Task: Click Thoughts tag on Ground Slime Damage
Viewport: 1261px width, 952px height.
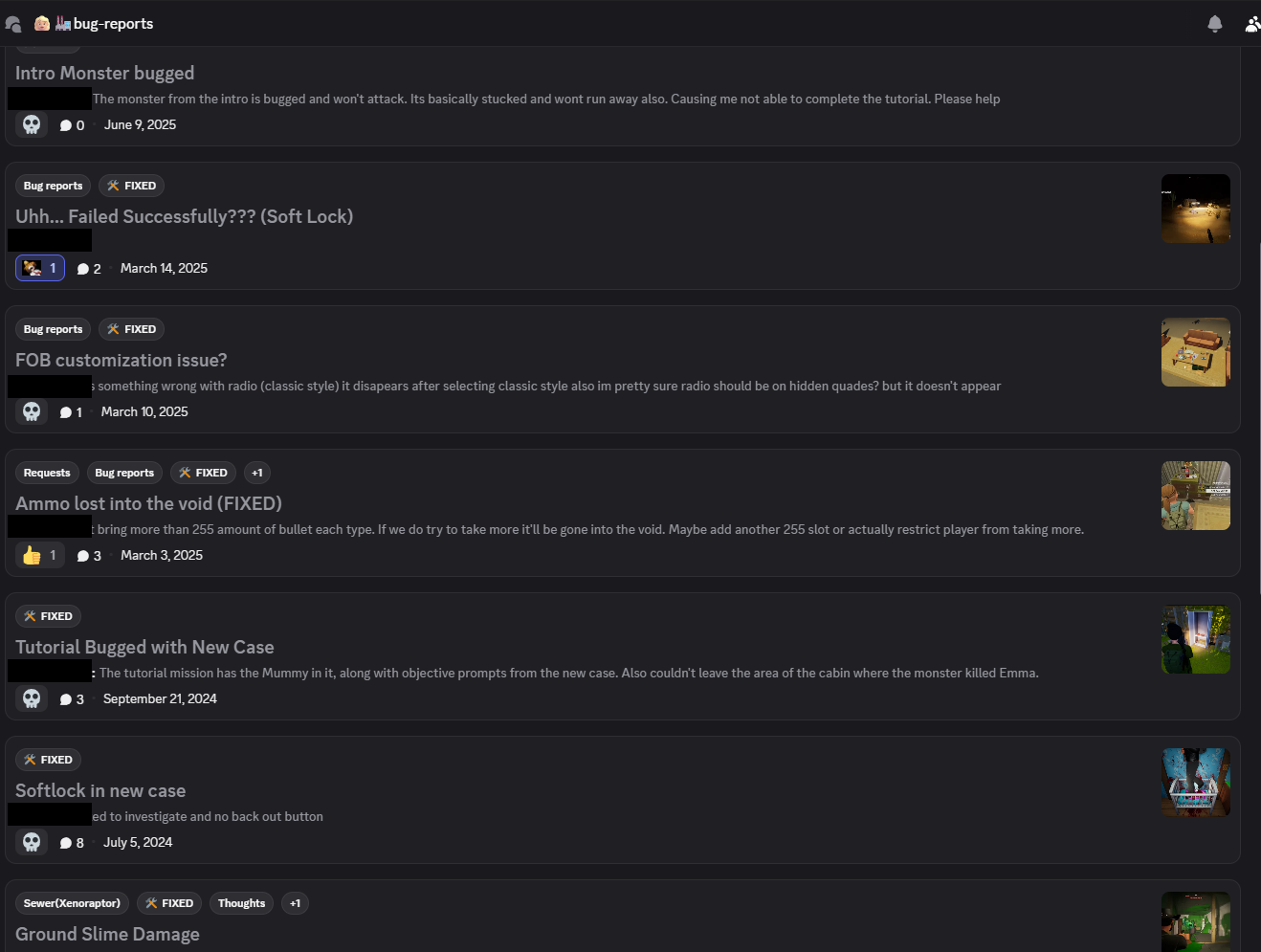Action: click(241, 903)
